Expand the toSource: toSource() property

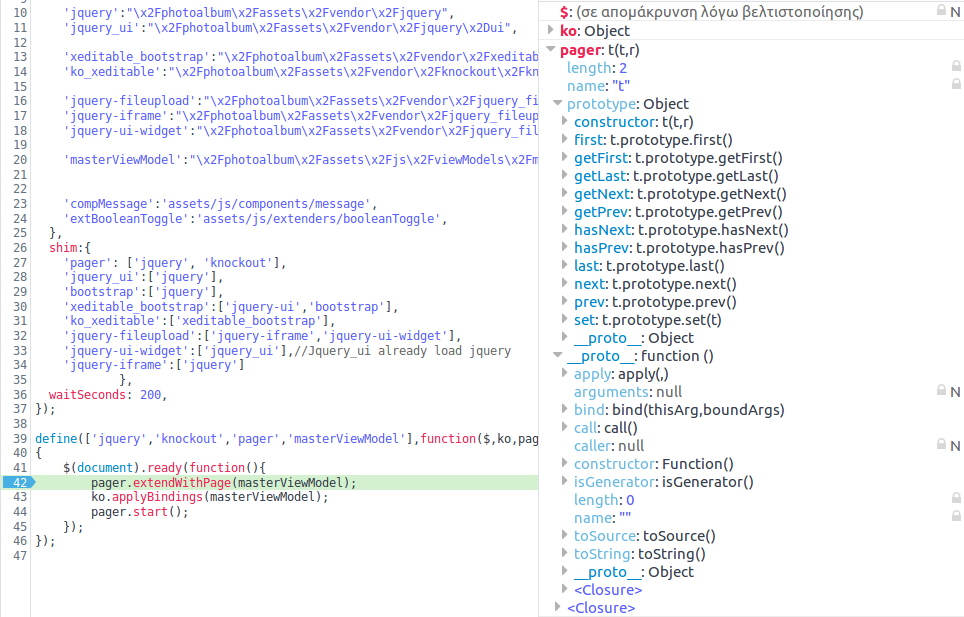point(564,535)
